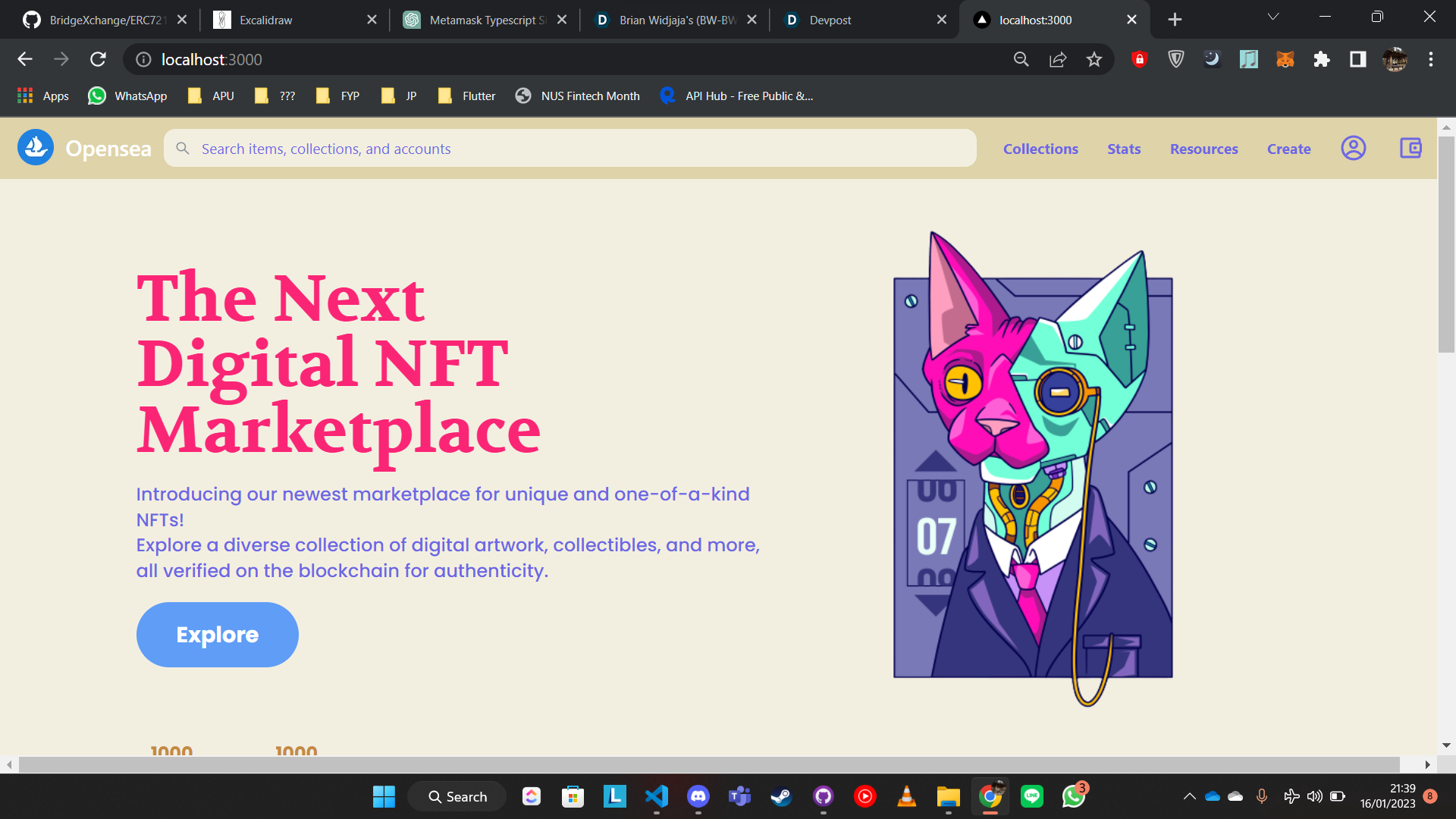Click the MetaMask fox extension icon
Screen dimensions: 1456x819
(x=1285, y=59)
